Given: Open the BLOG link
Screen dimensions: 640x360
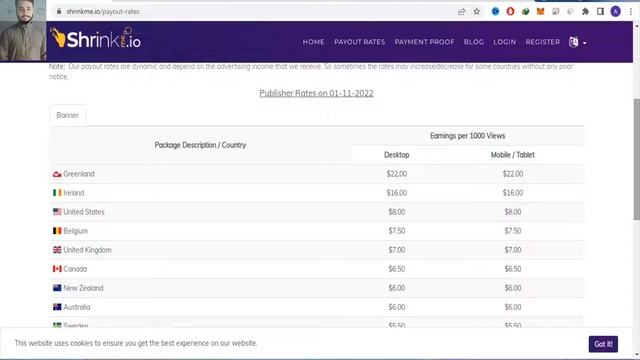Looking at the screenshot, I should 474,42.
